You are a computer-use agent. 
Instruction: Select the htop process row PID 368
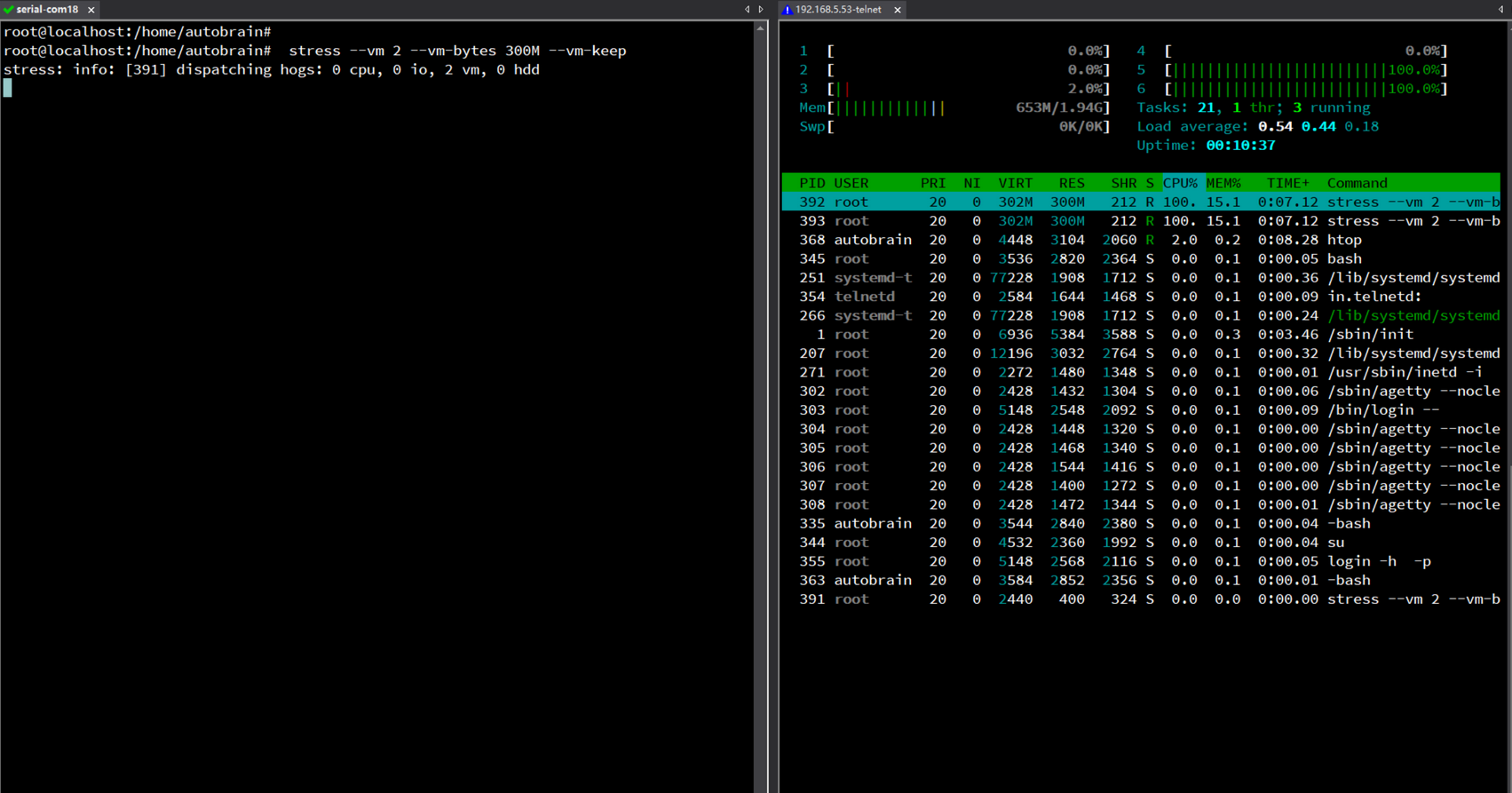pyautogui.click(x=1141, y=240)
